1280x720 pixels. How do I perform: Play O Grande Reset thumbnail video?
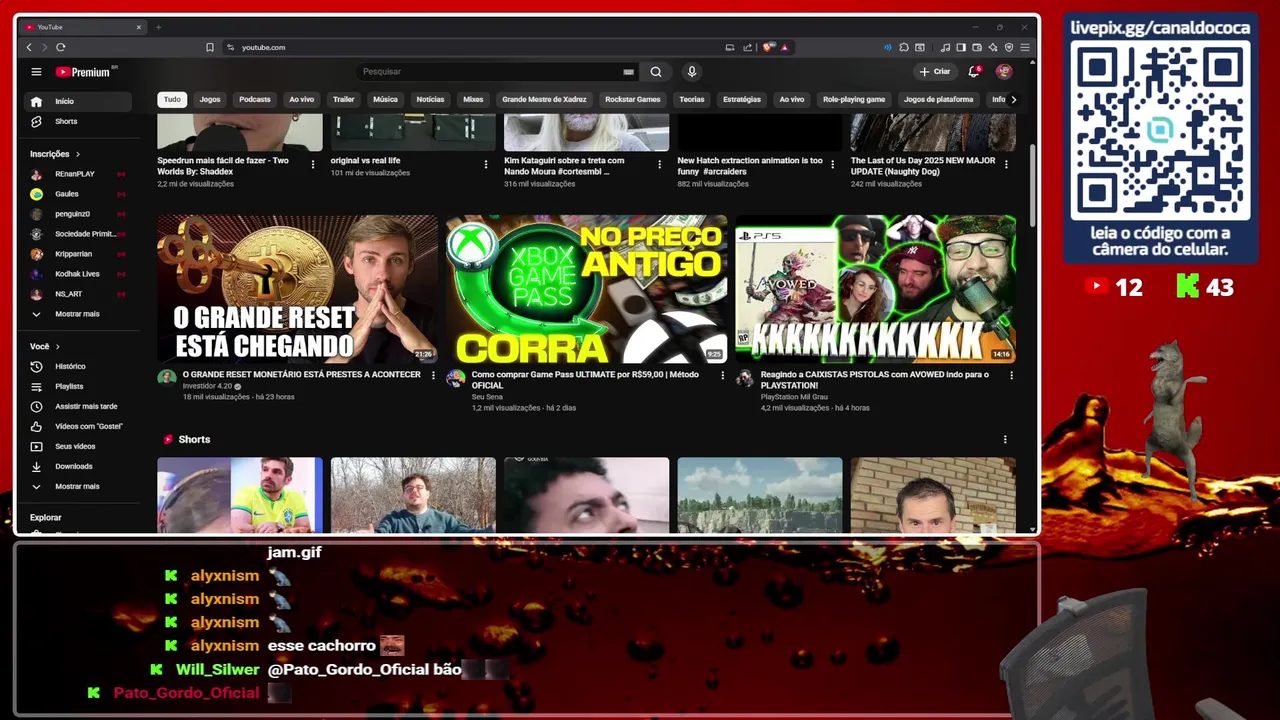click(297, 289)
